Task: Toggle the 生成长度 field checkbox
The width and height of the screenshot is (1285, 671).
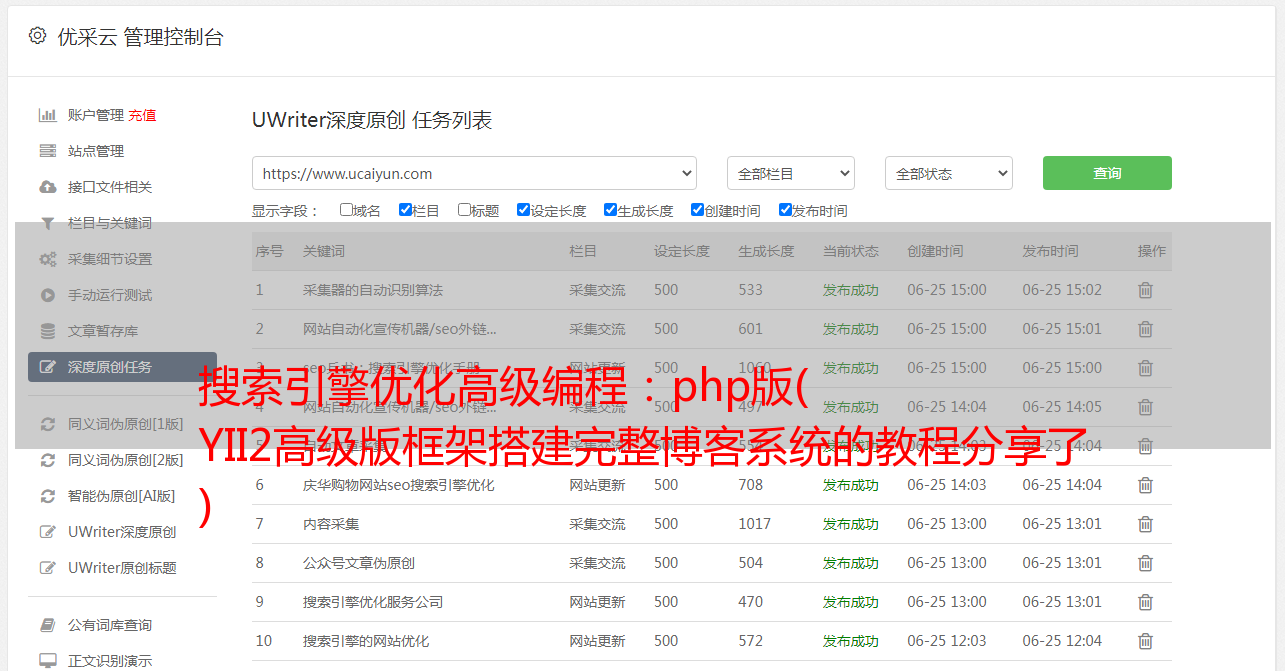Action: click(610, 210)
